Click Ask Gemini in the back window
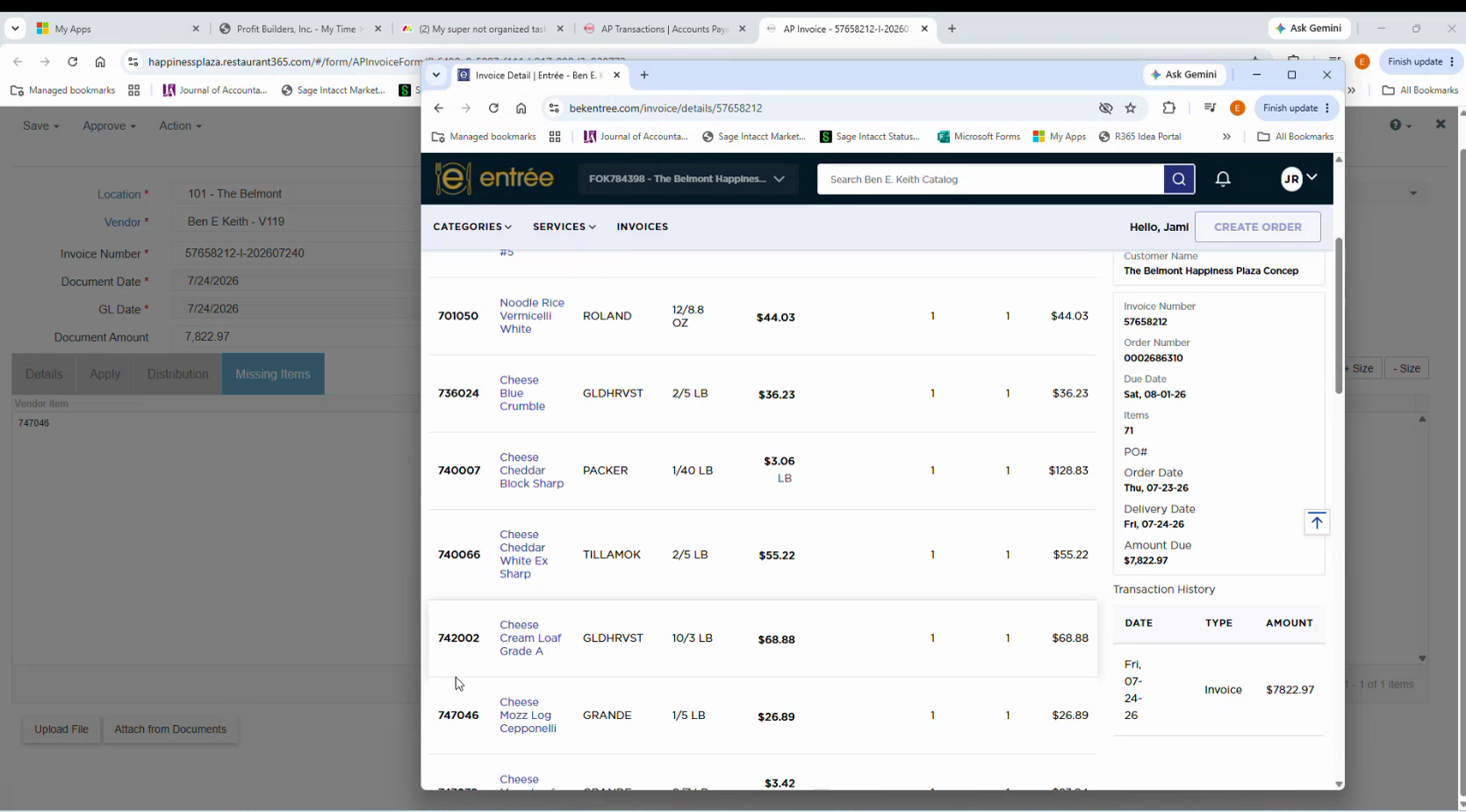 [x=1308, y=28]
